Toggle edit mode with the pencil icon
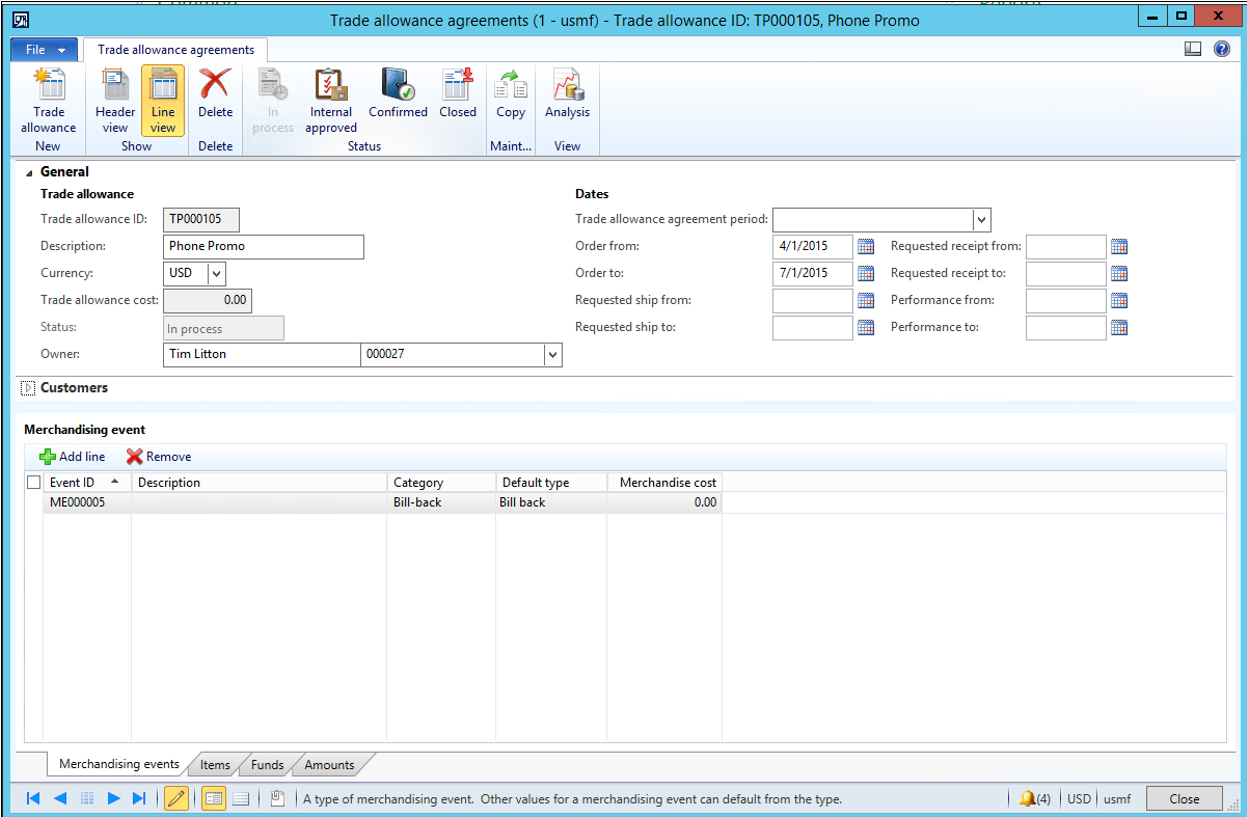The image size is (1247, 817). point(176,798)
